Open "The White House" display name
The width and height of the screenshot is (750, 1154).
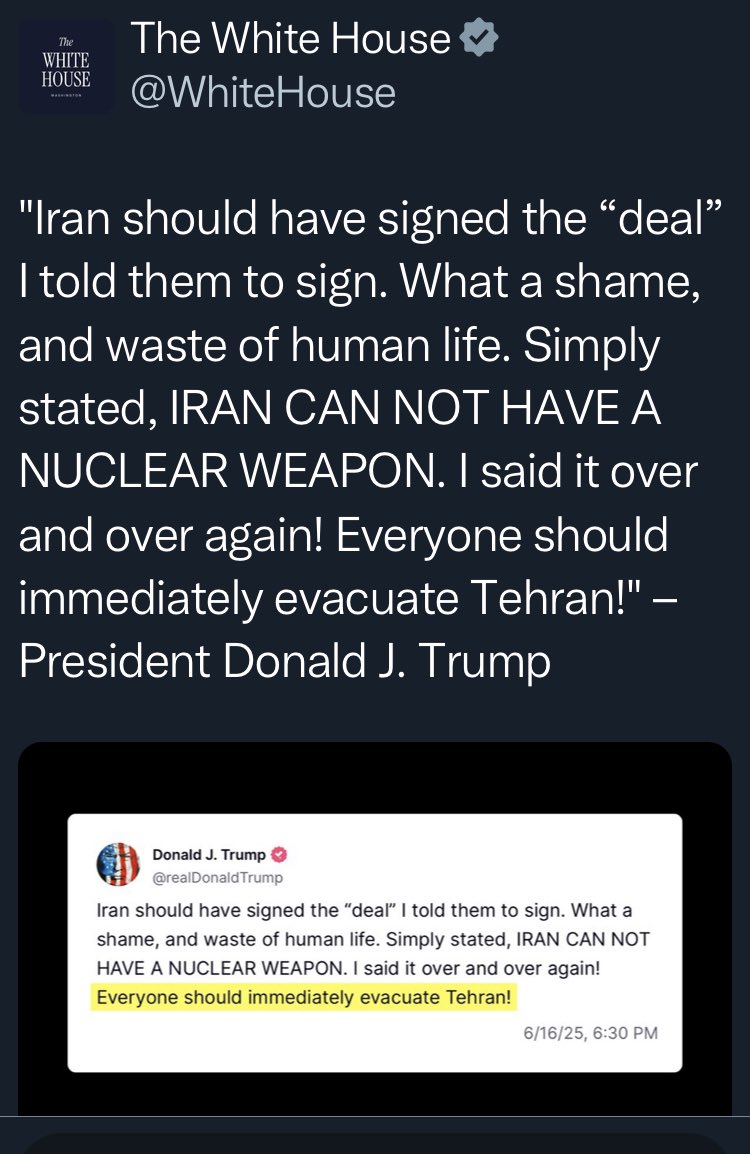coord(291,39)
